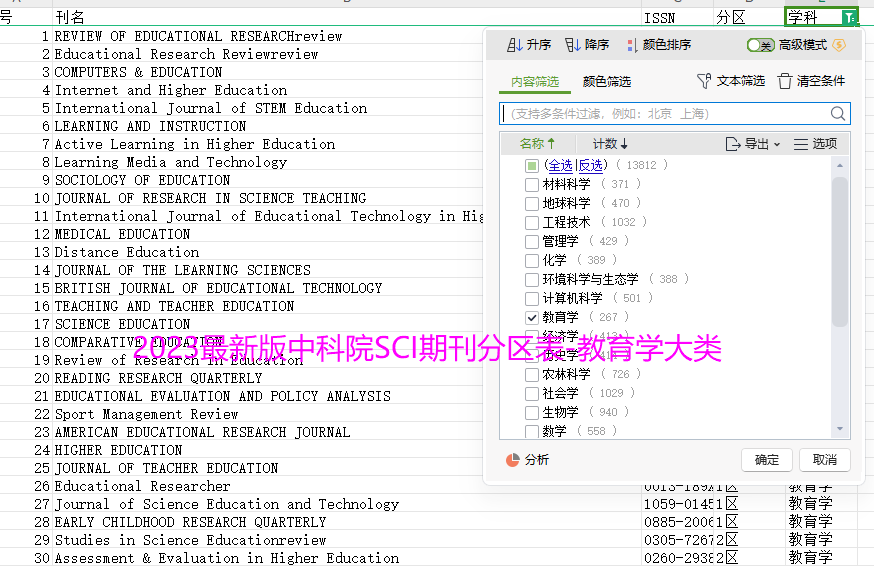Sort by color using 颜色排序

tap(631, 45)
